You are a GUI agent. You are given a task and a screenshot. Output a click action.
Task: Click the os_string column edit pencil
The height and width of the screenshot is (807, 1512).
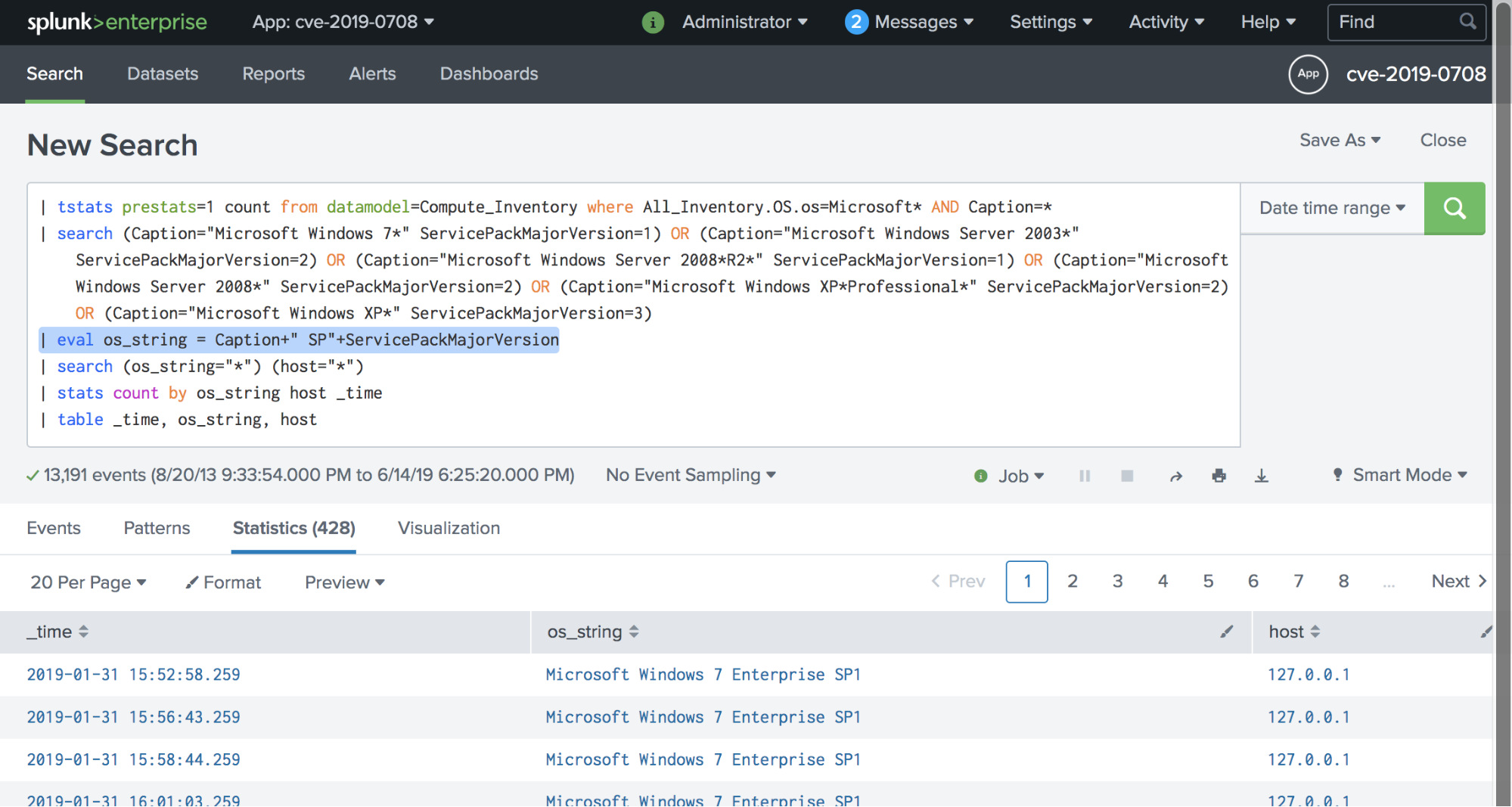[1227, 632]
